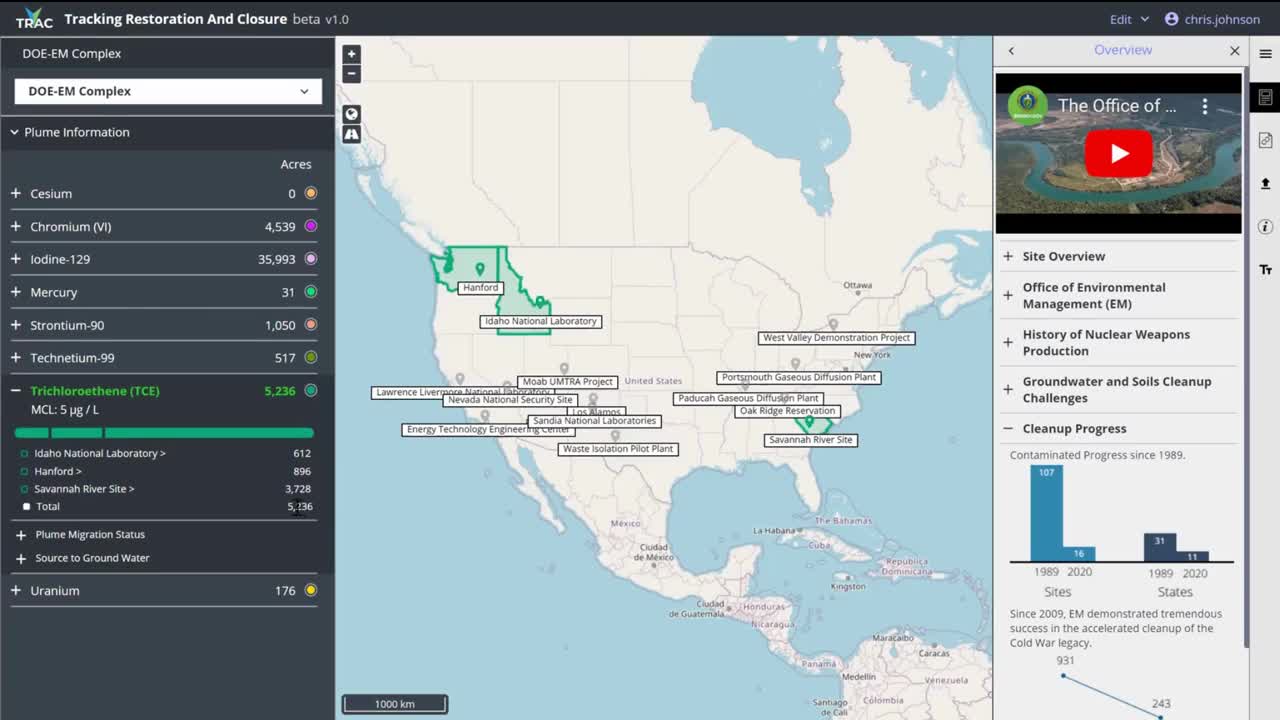Expand the Uranium row
The width and height of the screenshot is (1280, 720).
tap(16, 590)
